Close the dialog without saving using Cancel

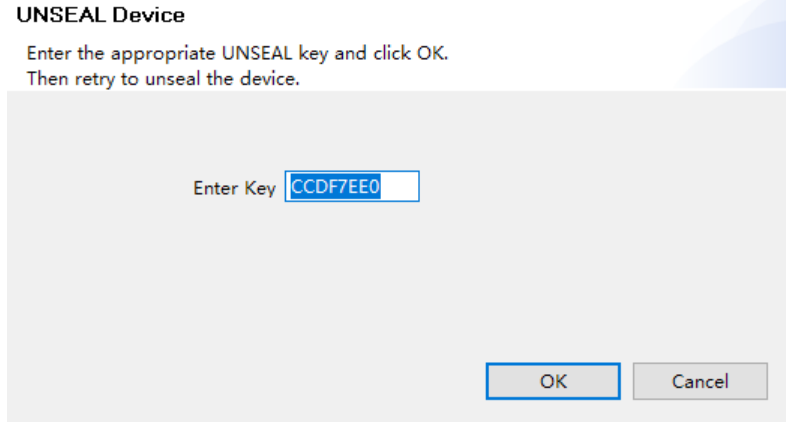700,381
